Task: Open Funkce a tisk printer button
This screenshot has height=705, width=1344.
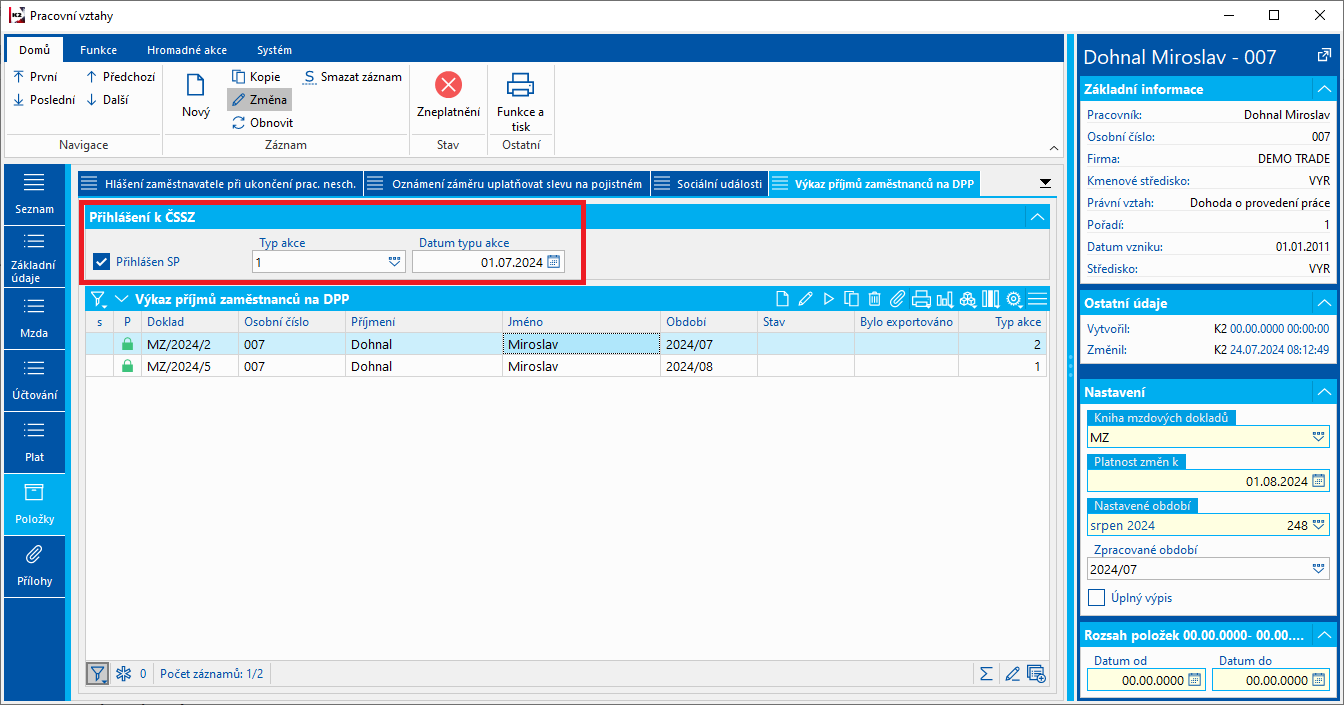Action: [520, 86]
